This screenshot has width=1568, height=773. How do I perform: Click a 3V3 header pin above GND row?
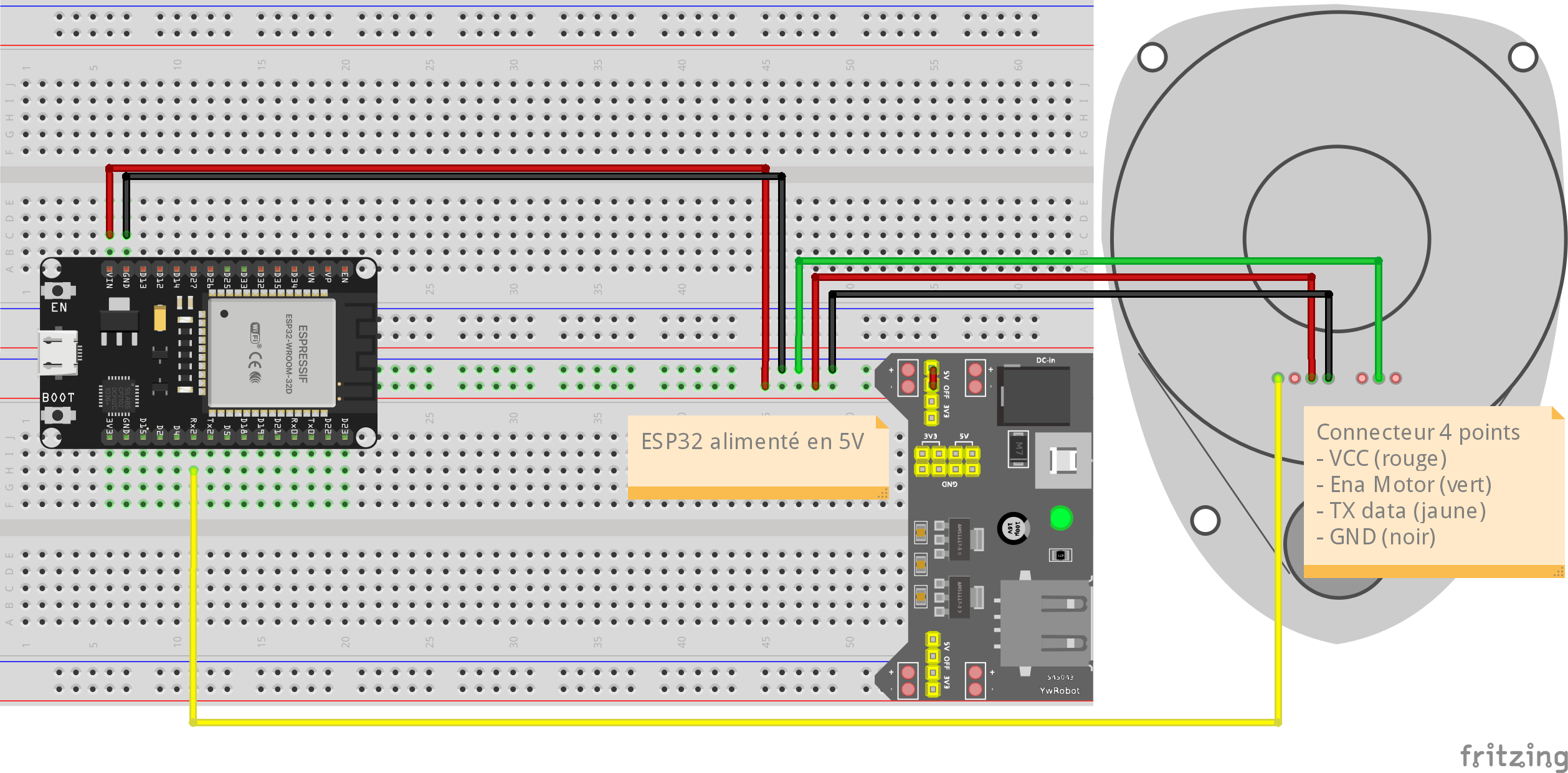921,453
